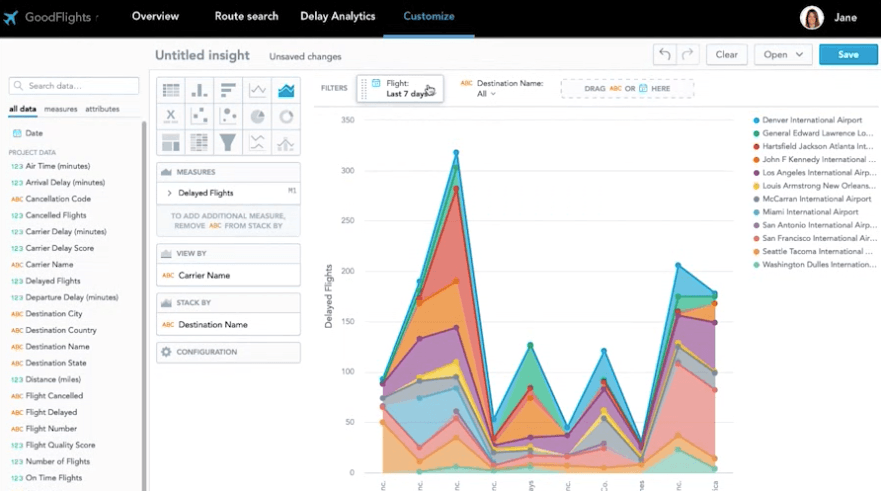Select the combo chart visualization icon
Viewport: 881px width, 491px height.
pyautogui.click(x=286, y=143)
